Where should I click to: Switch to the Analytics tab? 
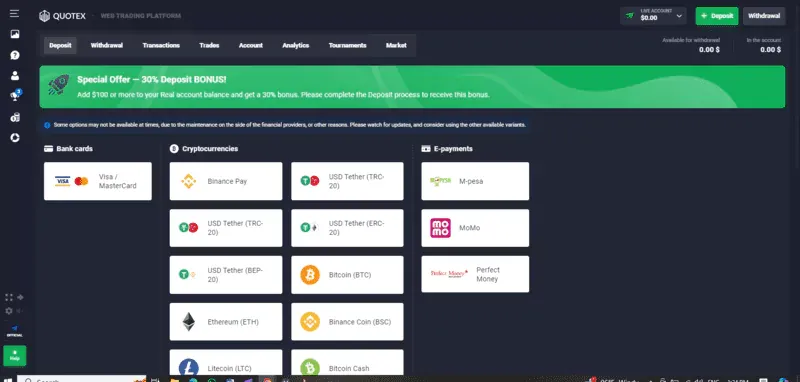[296, 45]
